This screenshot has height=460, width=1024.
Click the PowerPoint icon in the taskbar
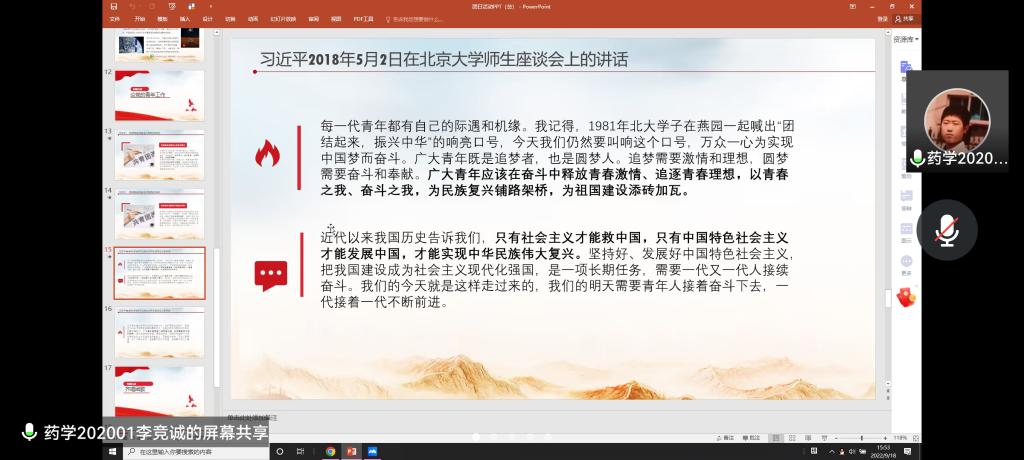[351, 451]
